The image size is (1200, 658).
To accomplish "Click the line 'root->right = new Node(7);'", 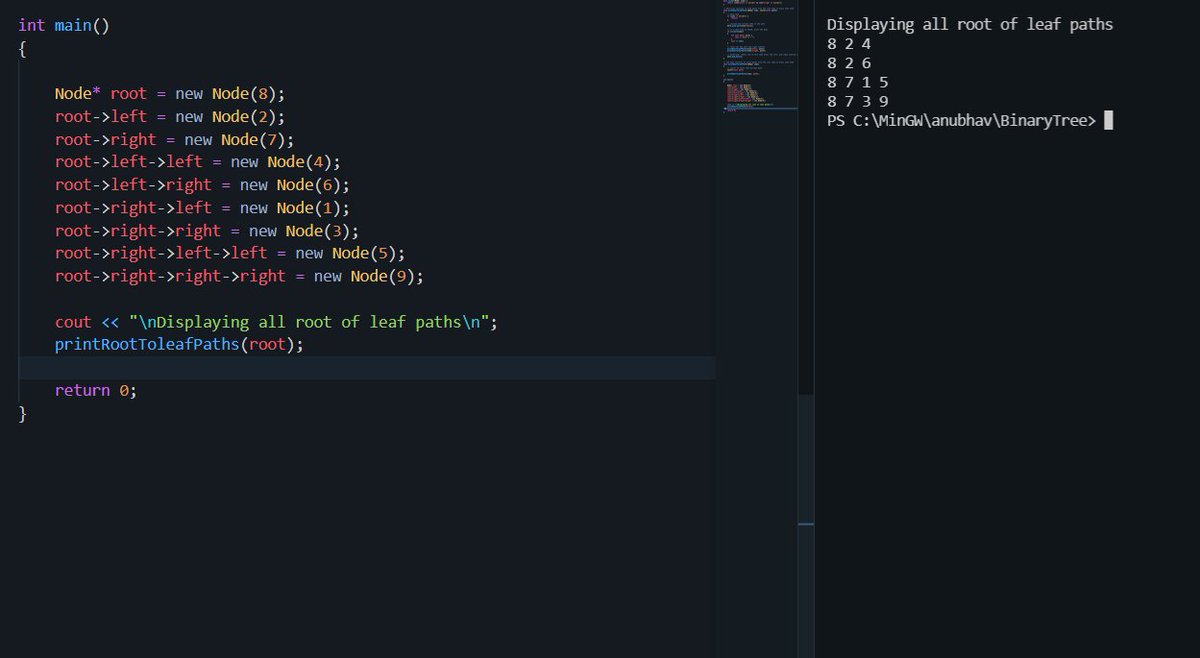I will point(175,140).
